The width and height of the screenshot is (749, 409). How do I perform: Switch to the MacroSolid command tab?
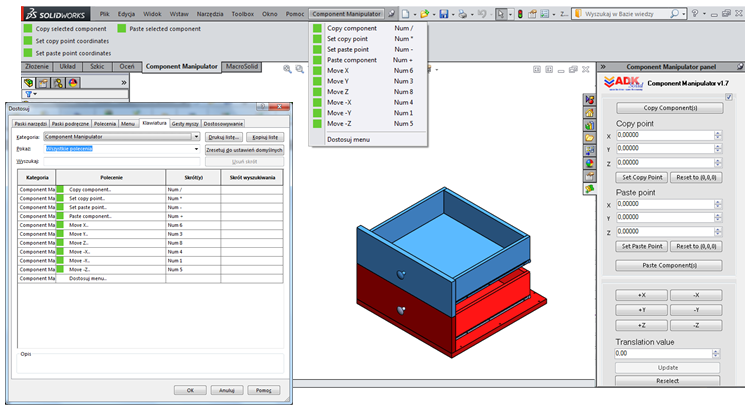(242, 66)
